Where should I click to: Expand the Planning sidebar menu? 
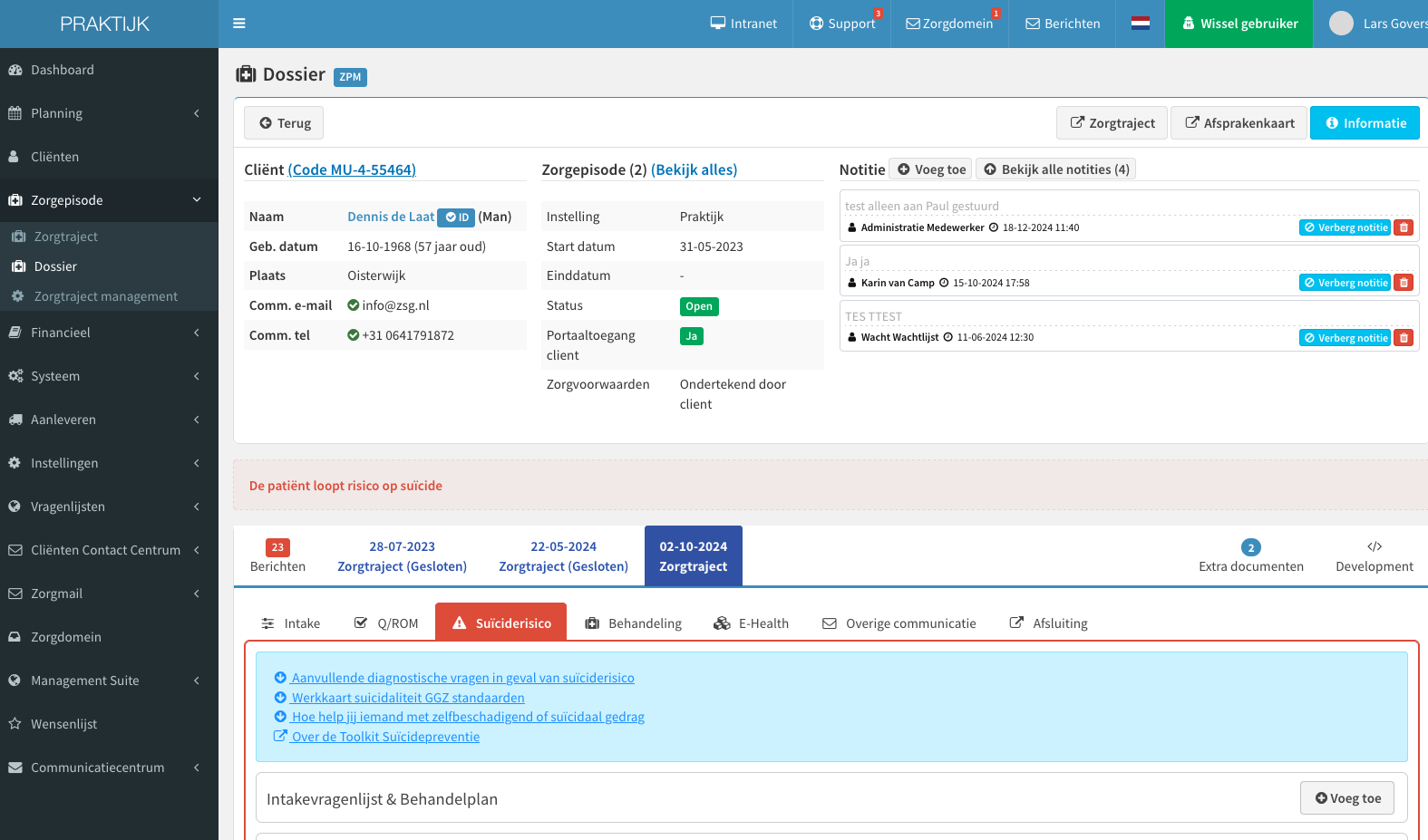click(x=109, y=113)
